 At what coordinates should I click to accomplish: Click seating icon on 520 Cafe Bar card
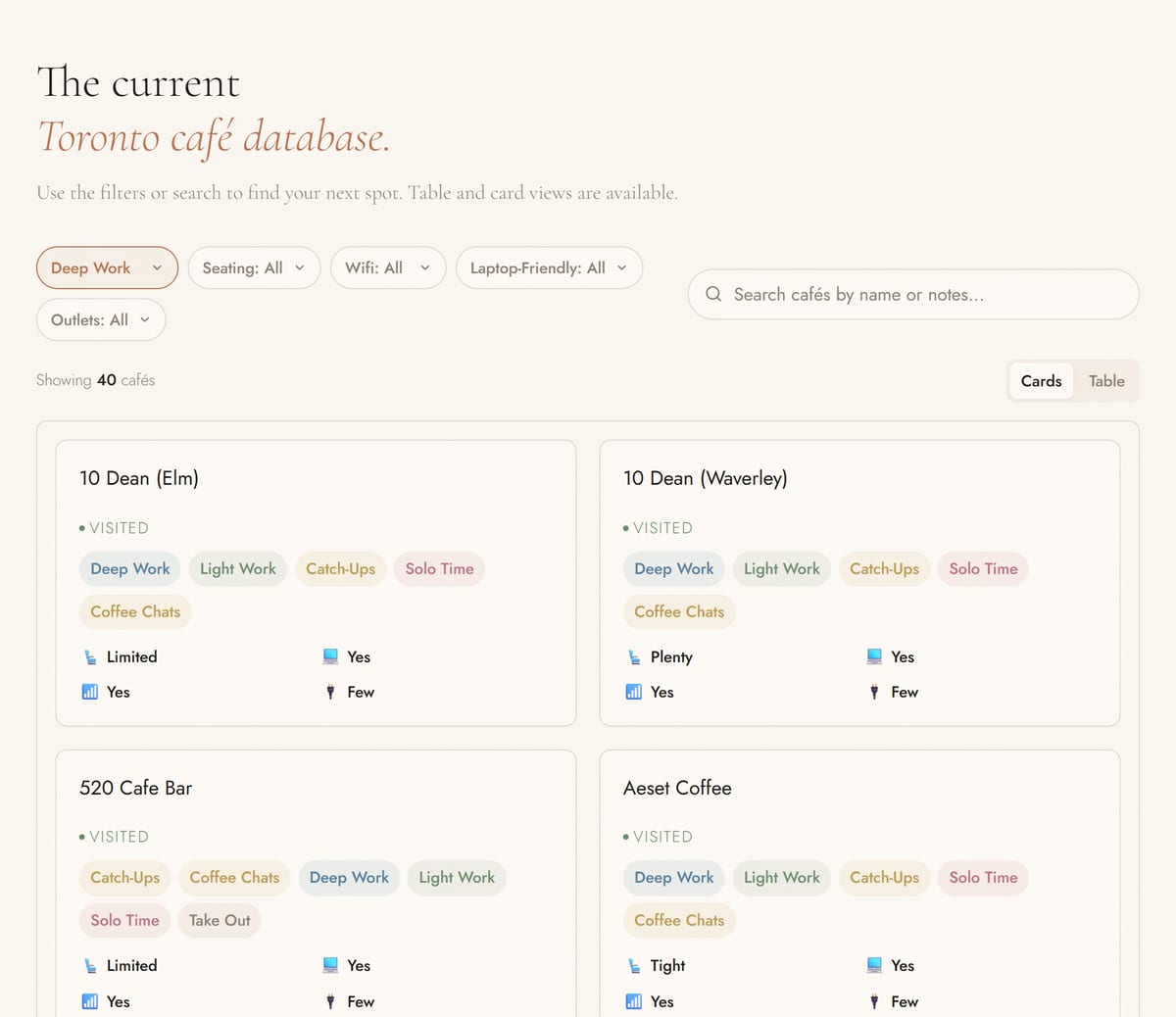pyautogui.click(x=90, y=966)
